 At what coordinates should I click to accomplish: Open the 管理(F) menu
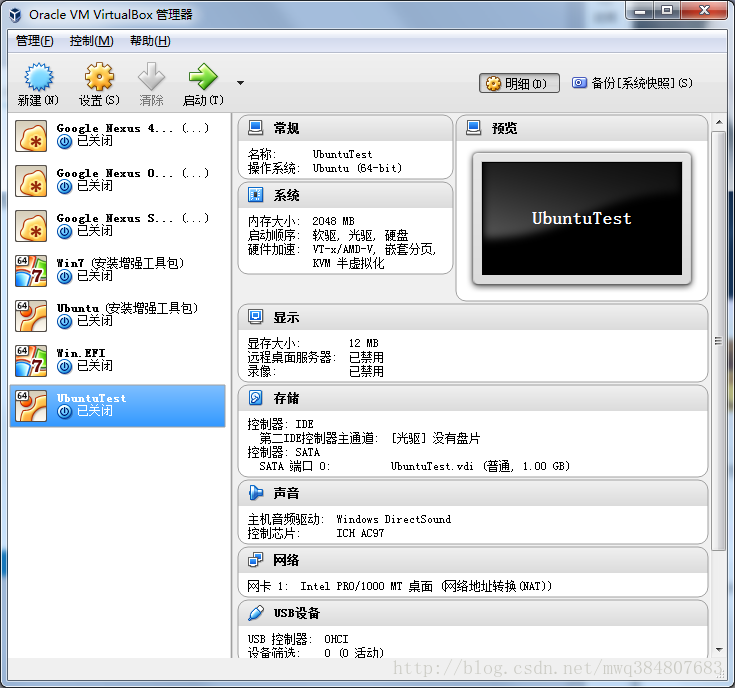(x=34, y=41)
